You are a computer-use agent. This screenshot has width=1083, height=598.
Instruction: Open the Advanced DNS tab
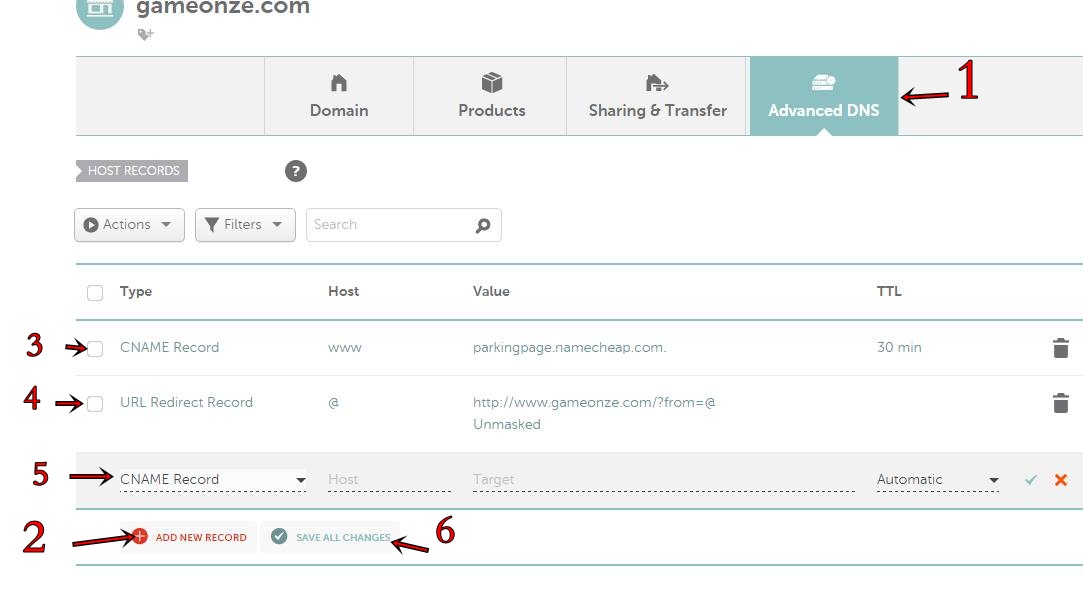(823, 96)
